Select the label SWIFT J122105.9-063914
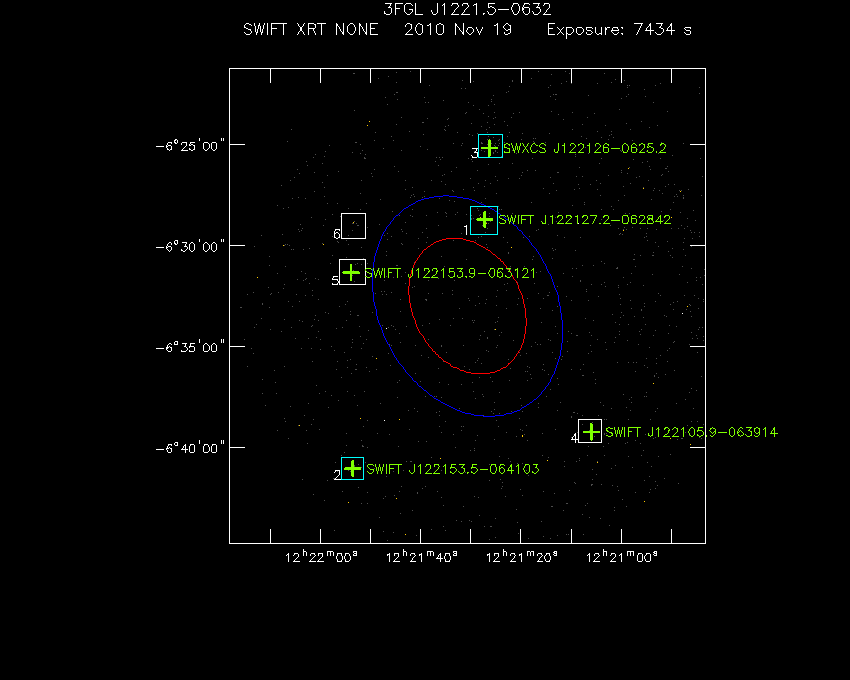Screen dimensions: 850x680 692,432
